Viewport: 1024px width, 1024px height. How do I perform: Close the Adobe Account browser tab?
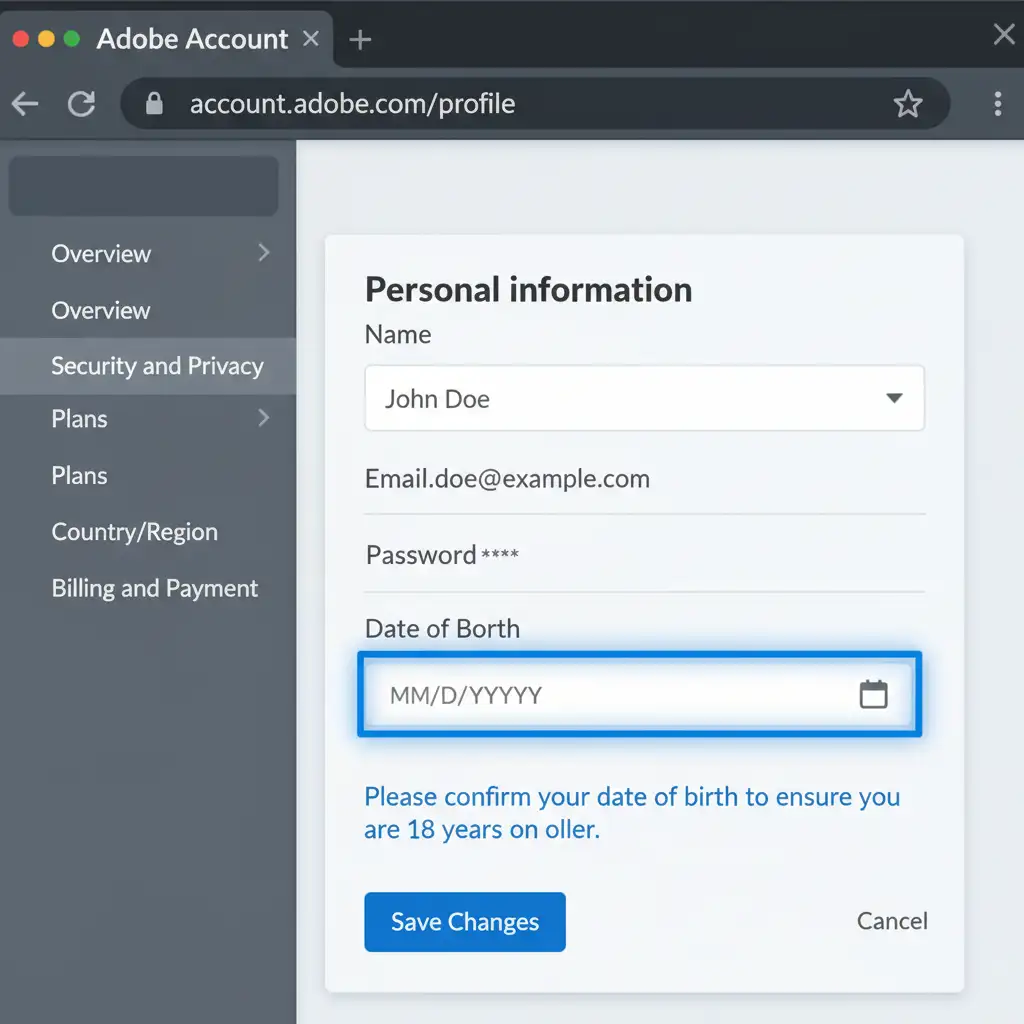(311, 39)
